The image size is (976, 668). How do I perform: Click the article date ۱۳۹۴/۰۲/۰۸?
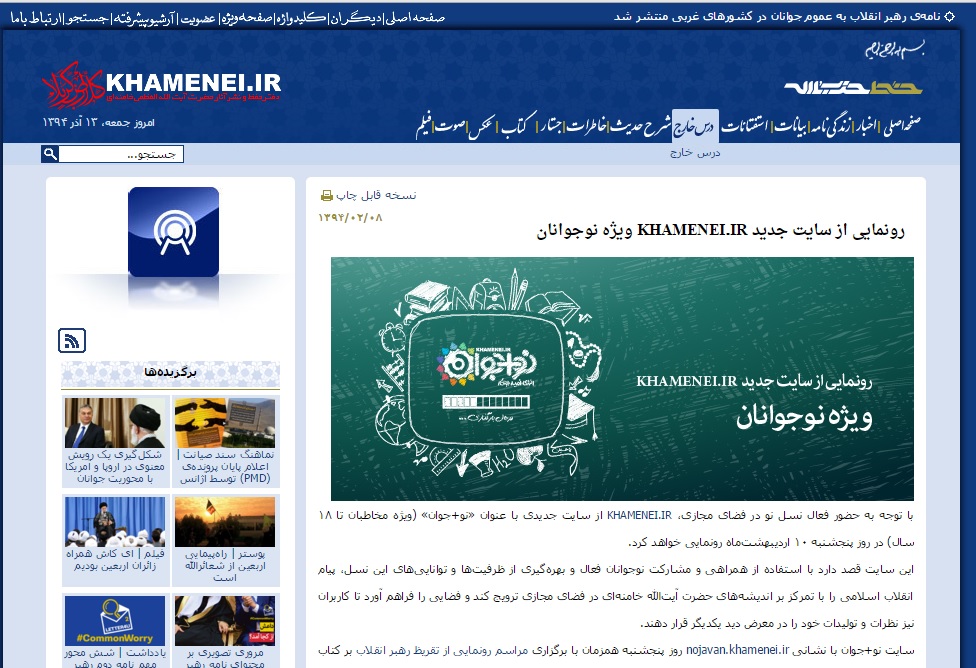pos(350,218)
